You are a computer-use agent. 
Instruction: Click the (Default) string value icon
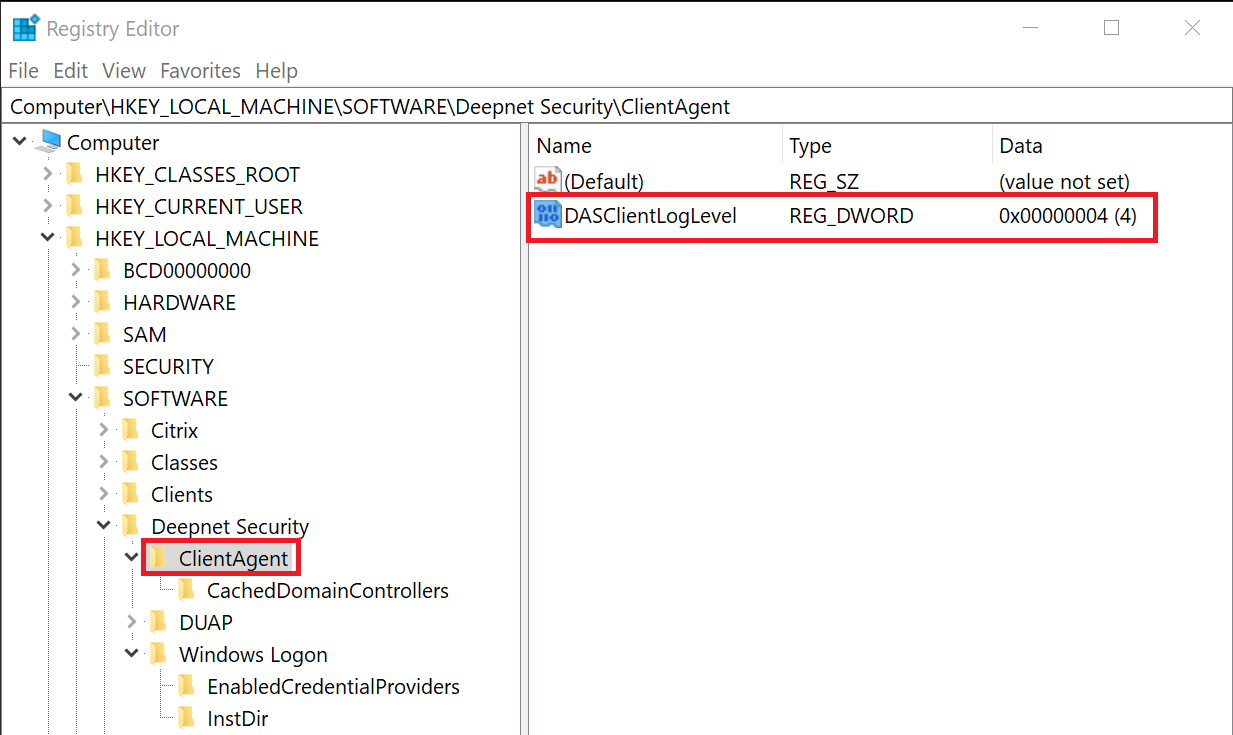pyautogui.click(x=548, y=181)
